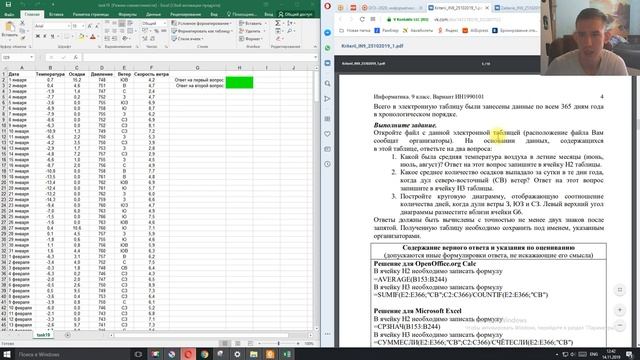640x360 pixels.
Task: Switch to Page Layout view in status bar
Action: click(x=238, y=344)
